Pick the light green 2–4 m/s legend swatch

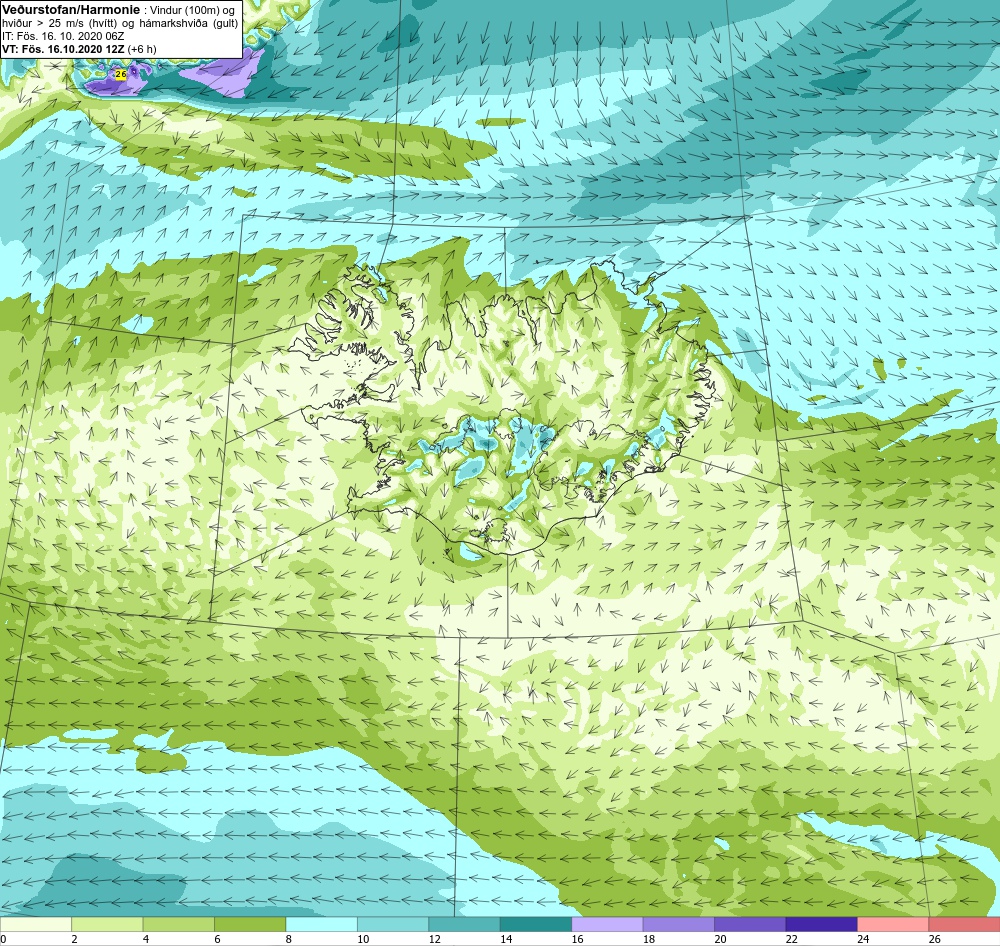click(107, 924)
